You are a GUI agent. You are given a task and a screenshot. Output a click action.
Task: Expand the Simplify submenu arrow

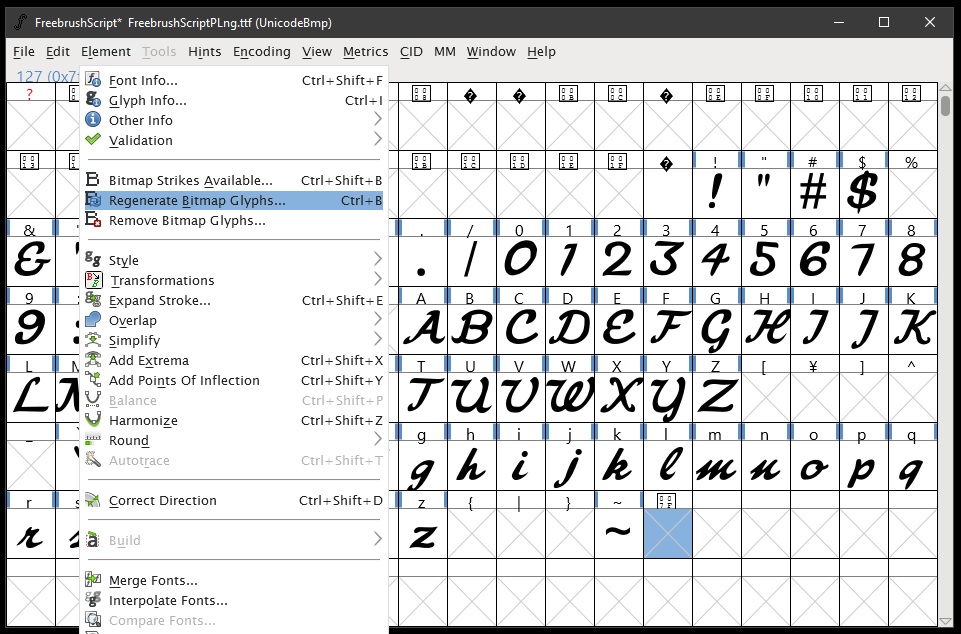point(378,340)
